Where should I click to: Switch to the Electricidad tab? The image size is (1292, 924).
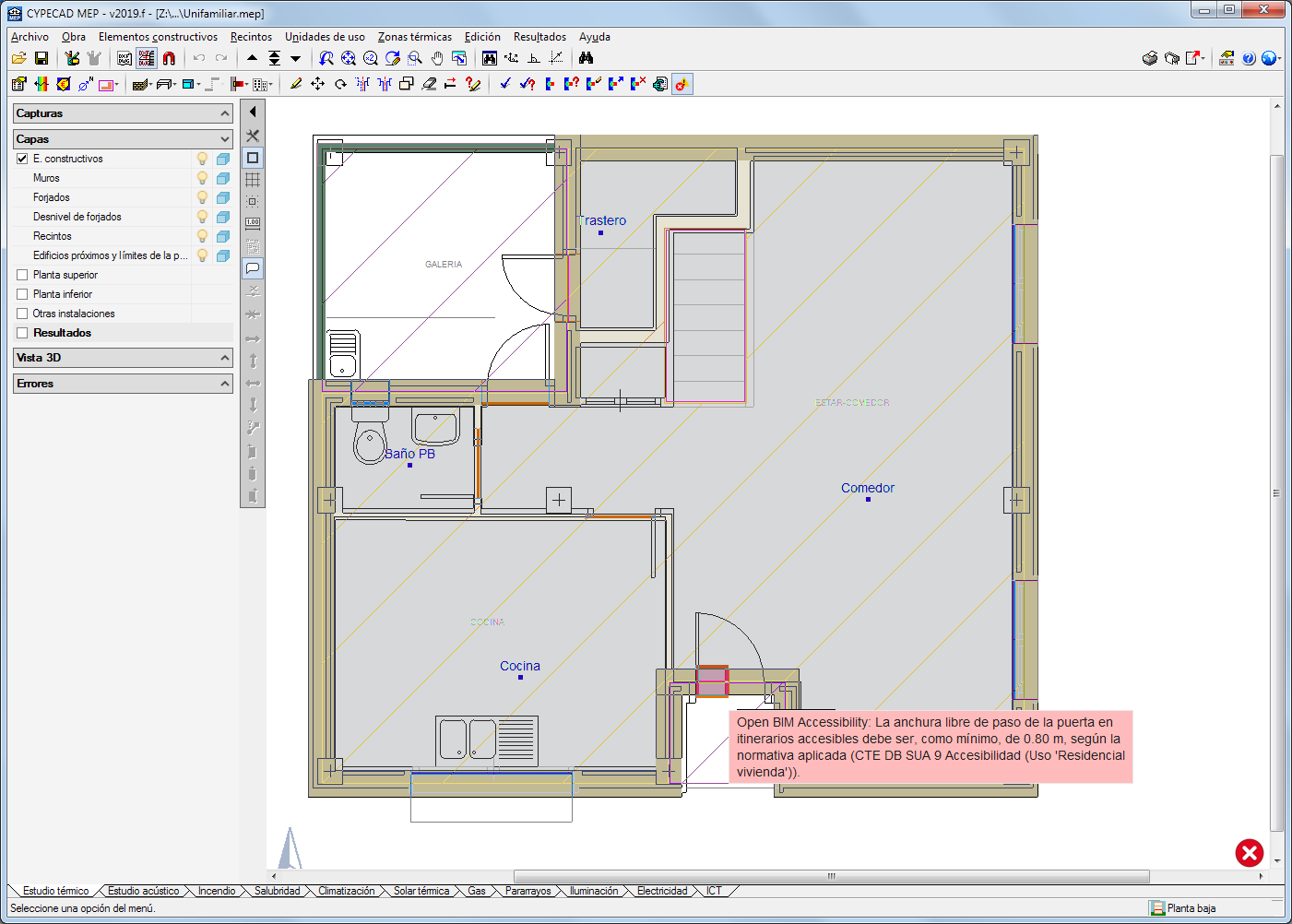(662, 891)
